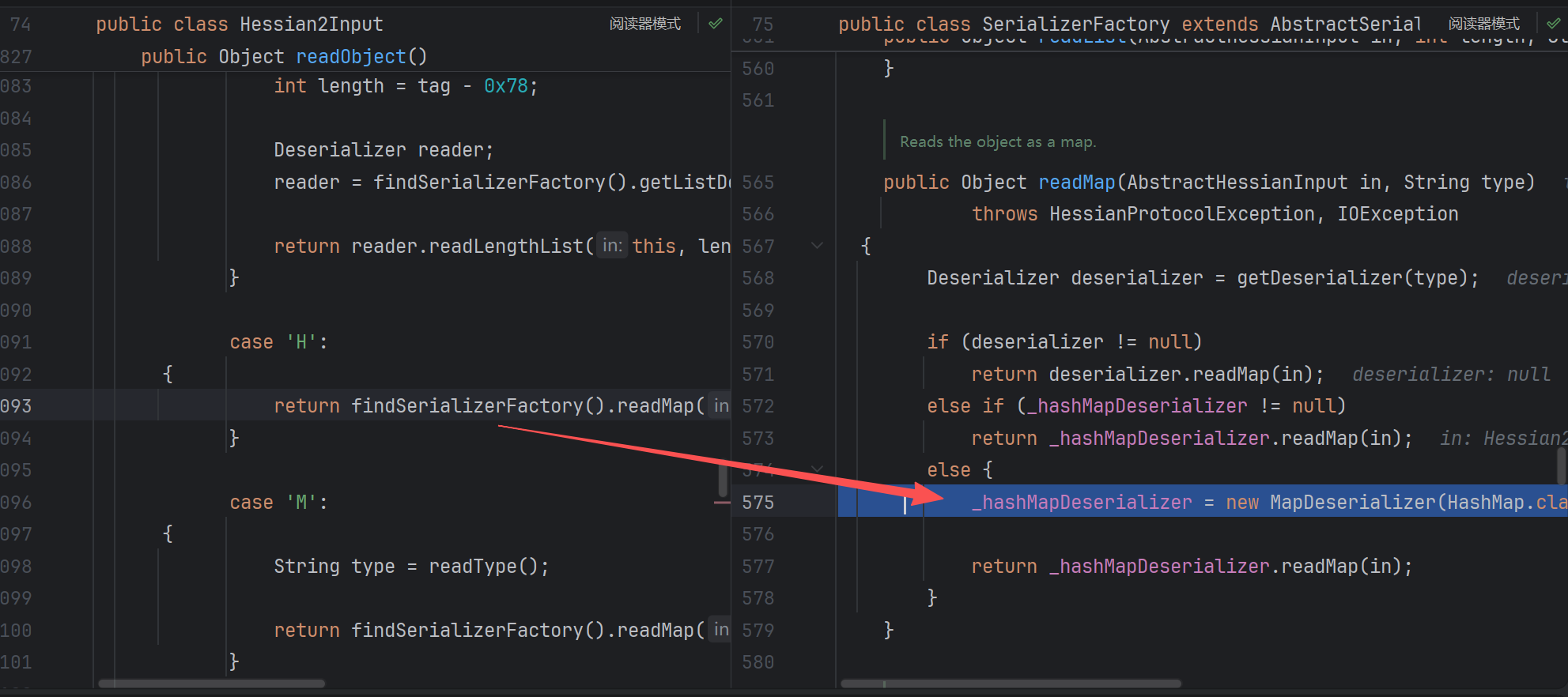Click sticky header 'public class Hessian2Input'
The height and width of the screenshot is (697, 1568).
coord(239,24)
